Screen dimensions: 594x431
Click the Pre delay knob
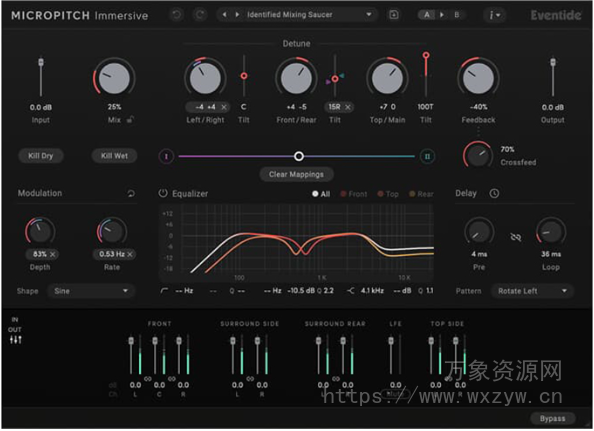pyautogui.click(x=478, y=232)
